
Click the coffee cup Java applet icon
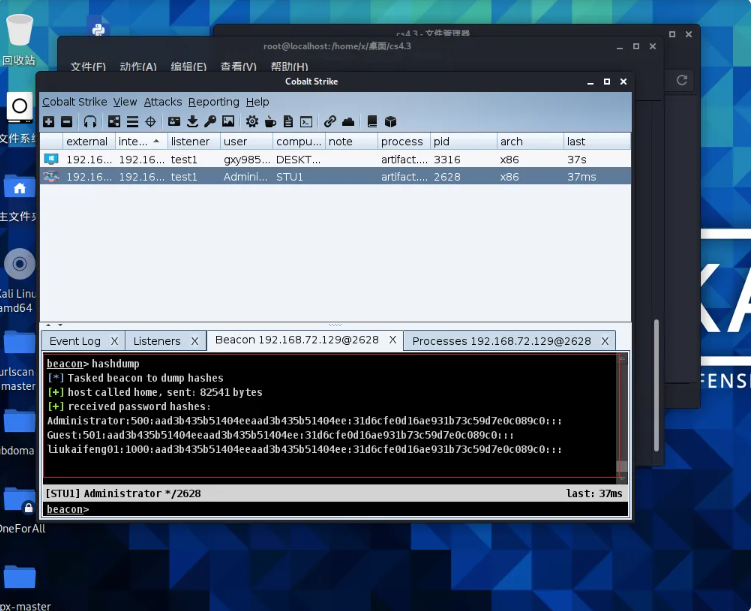(x=270, y=122)
